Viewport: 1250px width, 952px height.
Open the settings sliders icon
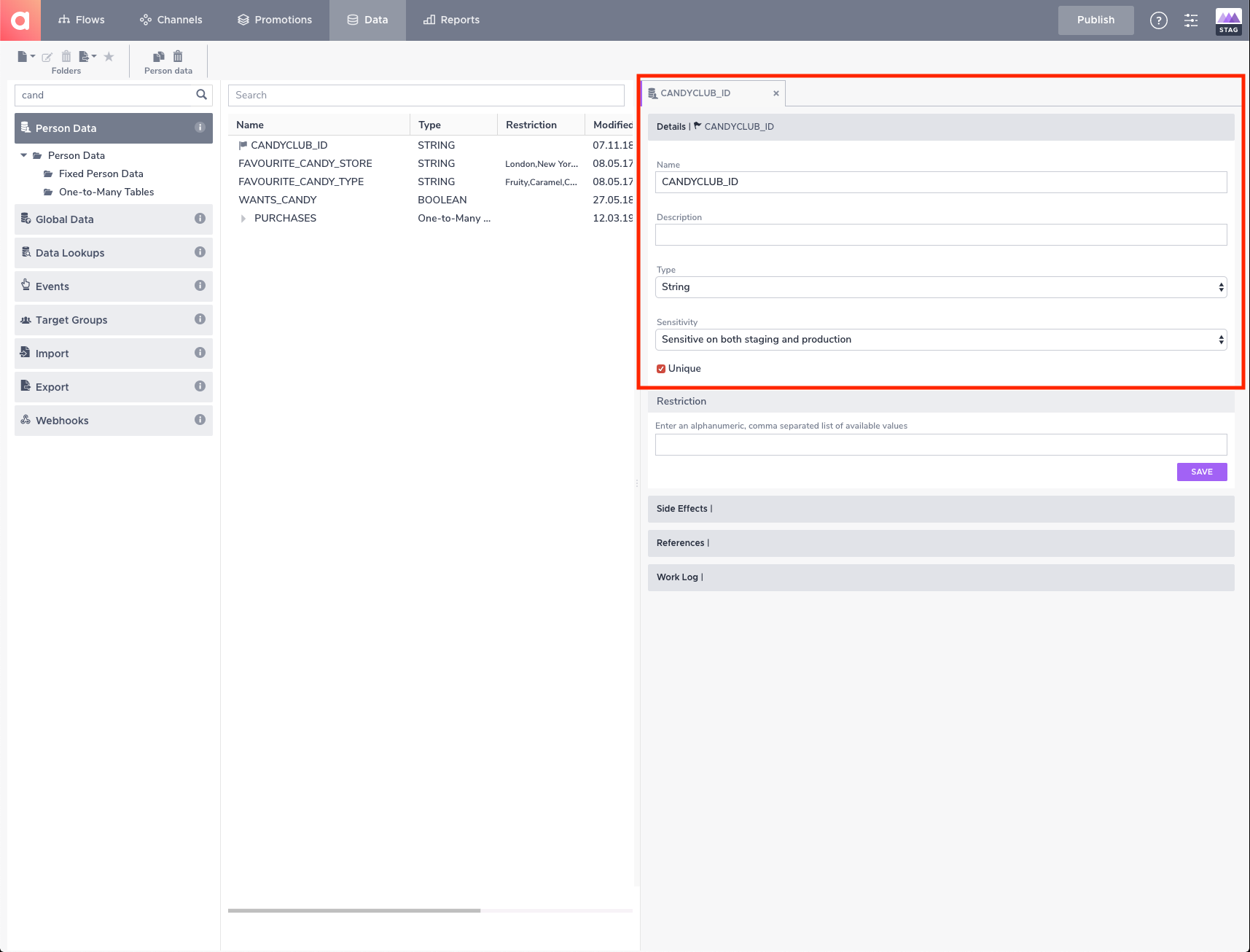tap(1190, 21)
